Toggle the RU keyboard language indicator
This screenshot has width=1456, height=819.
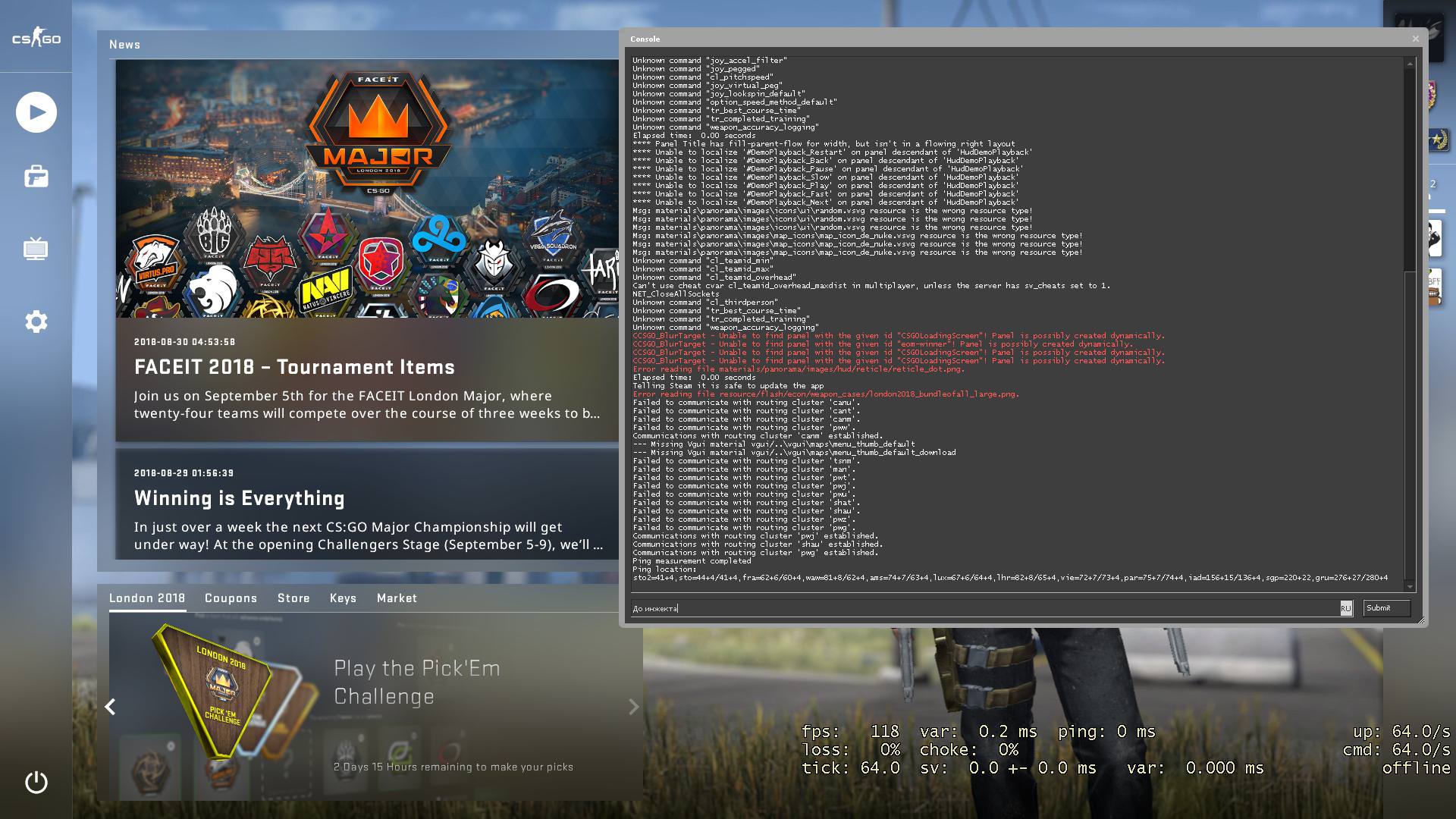coord(1345,608)
